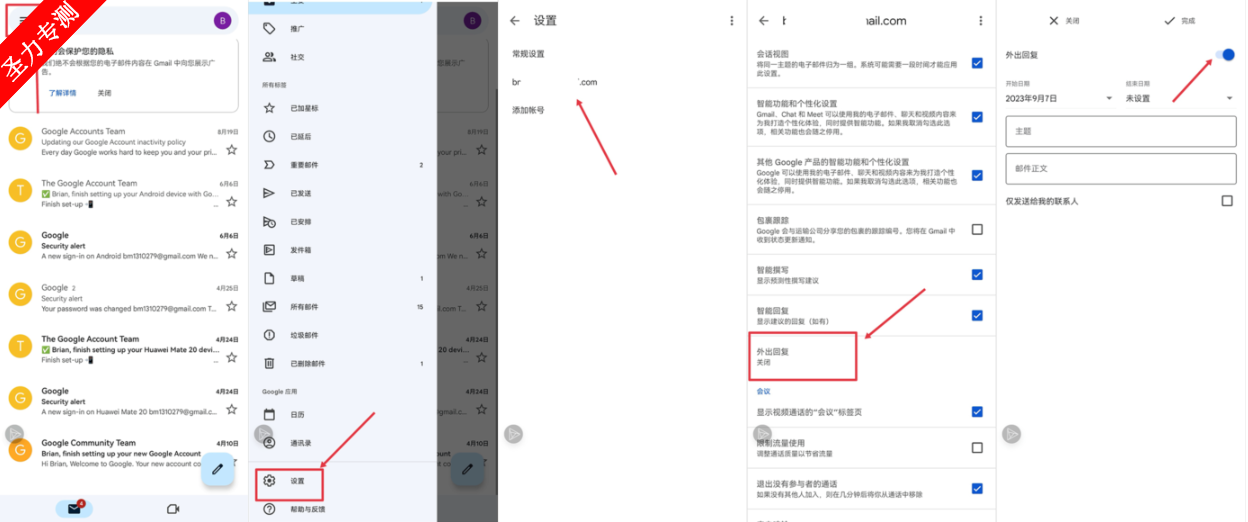Toggle 其他 Google 产品的智能功能 checkbox

coord(977,175)
